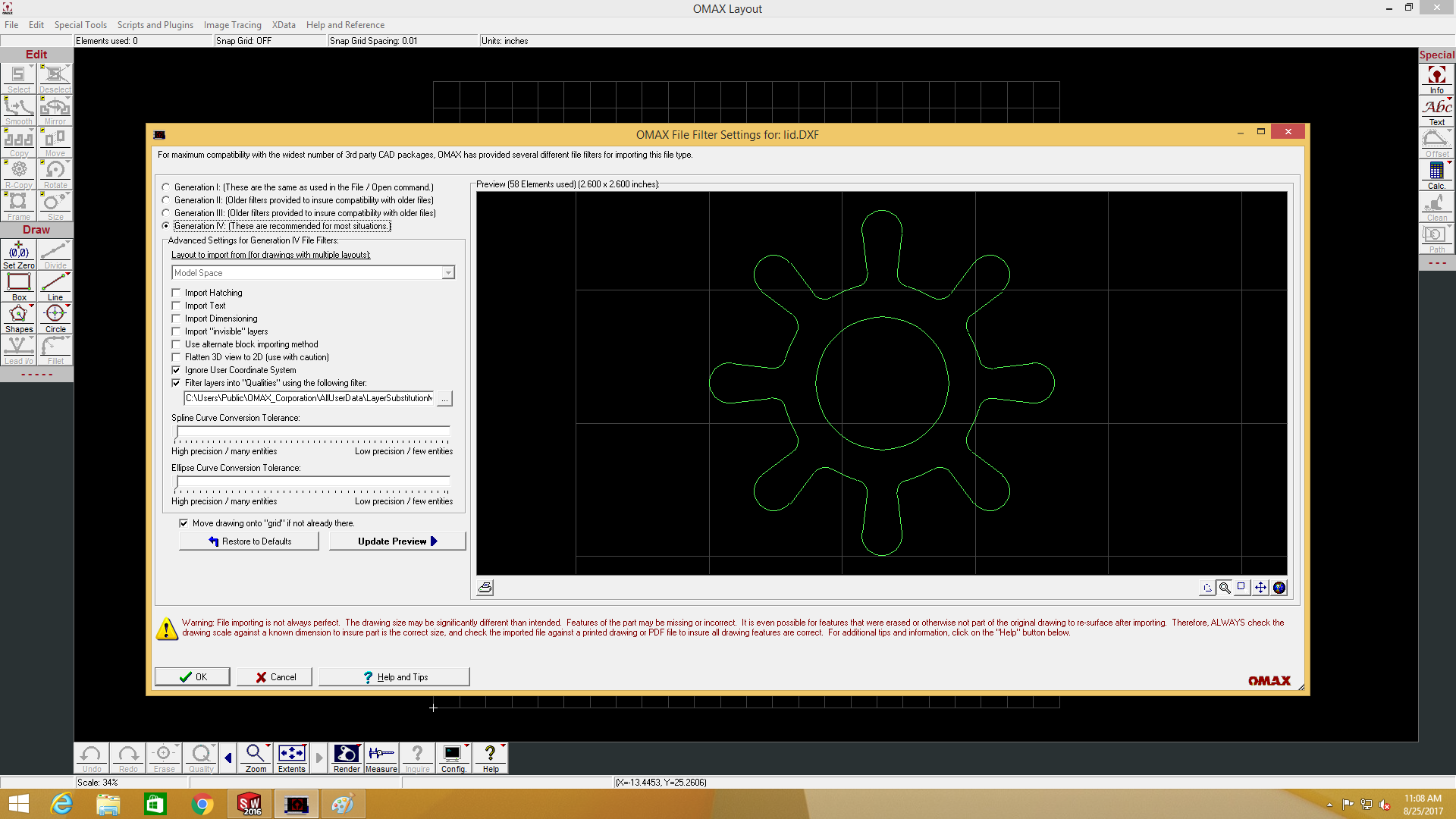Select the Circle draw tool
The width and height of the screenshot is (1456, 819).
click(55, 318)
